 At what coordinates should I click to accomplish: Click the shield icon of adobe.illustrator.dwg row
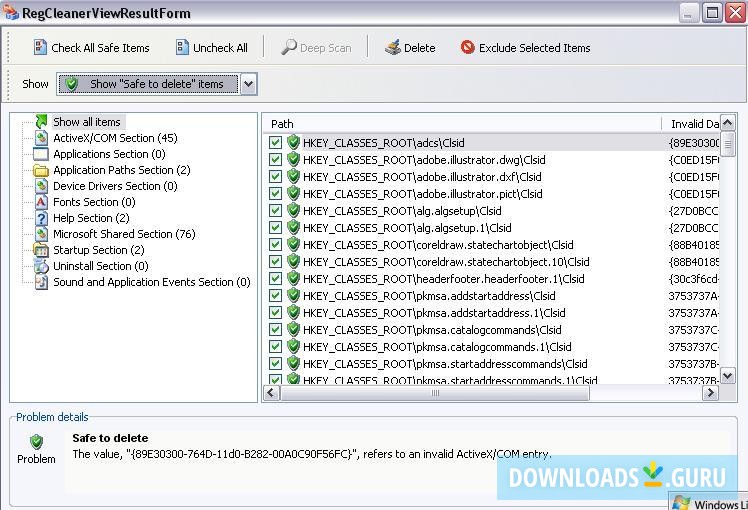point(293,159)
